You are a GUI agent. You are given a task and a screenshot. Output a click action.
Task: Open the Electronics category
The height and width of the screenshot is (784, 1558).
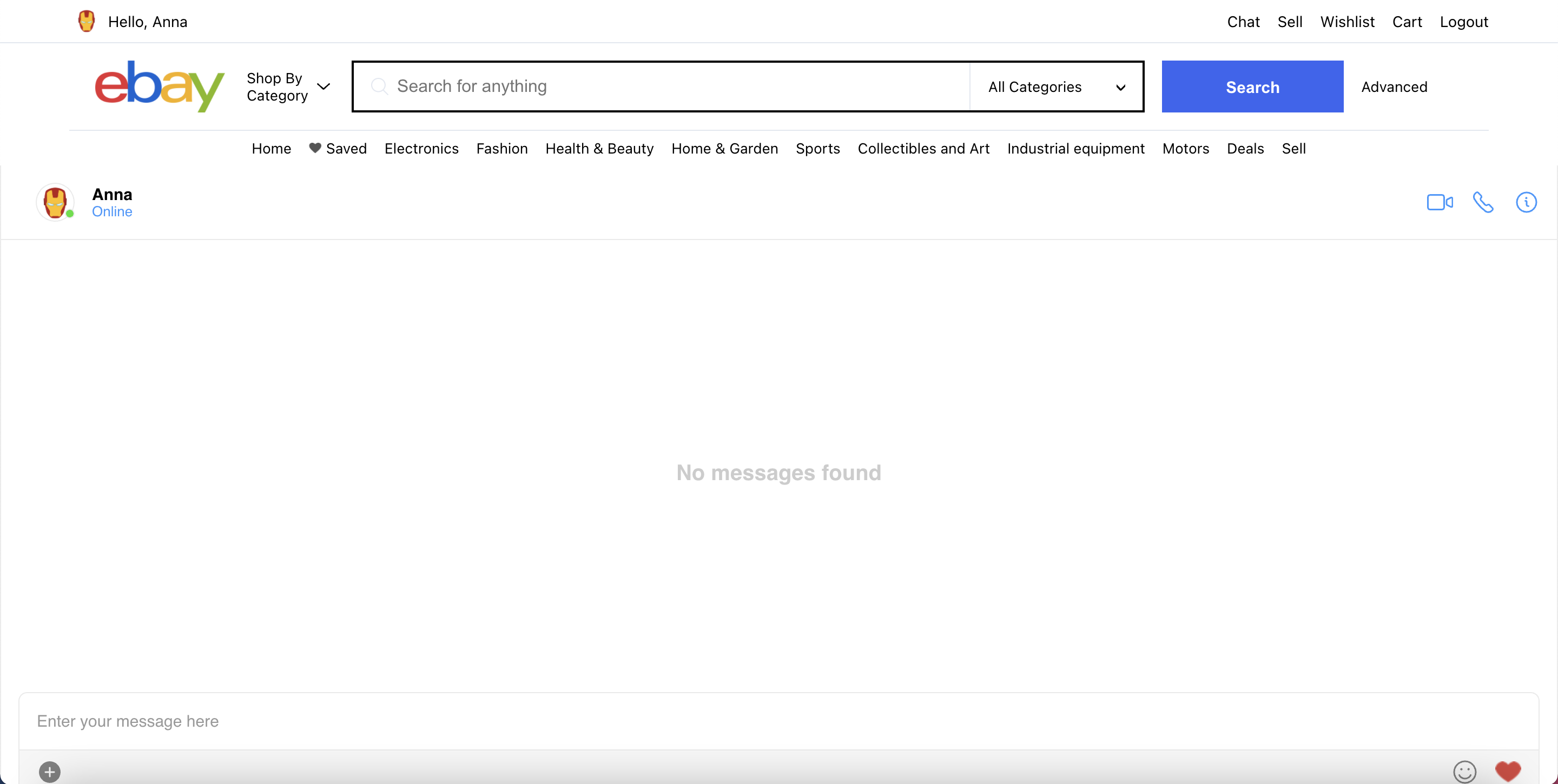(x=421, y=149)
